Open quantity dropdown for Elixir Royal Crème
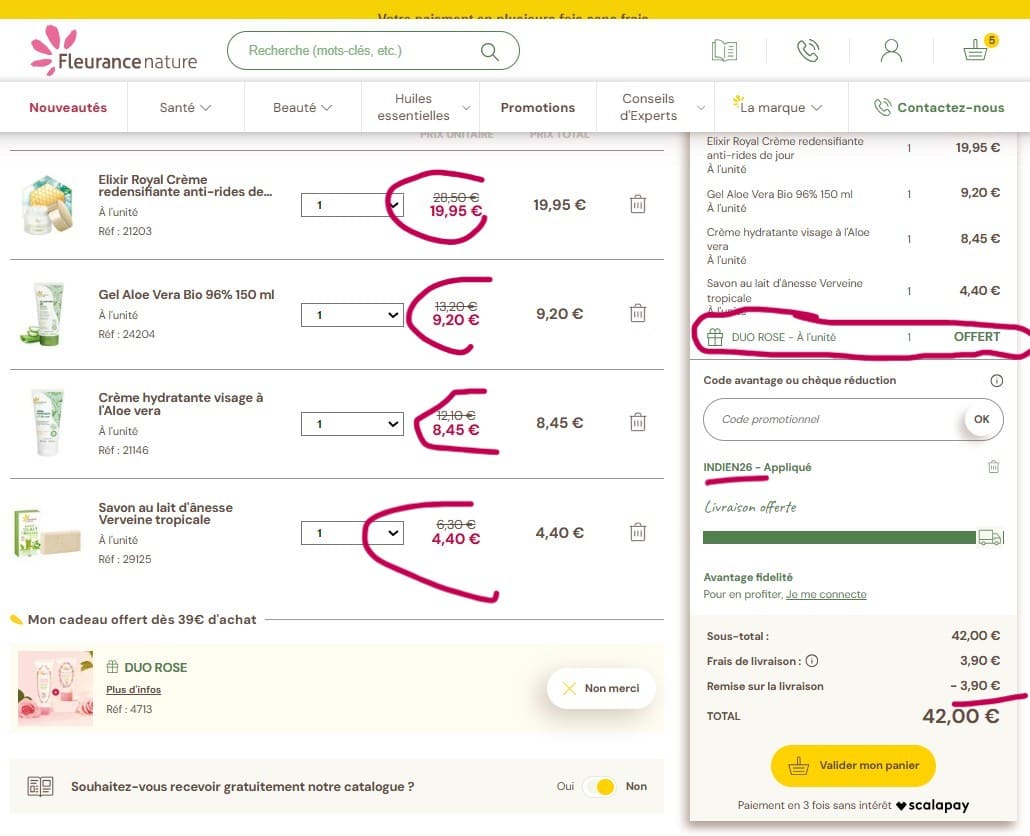 click(352, 205)
